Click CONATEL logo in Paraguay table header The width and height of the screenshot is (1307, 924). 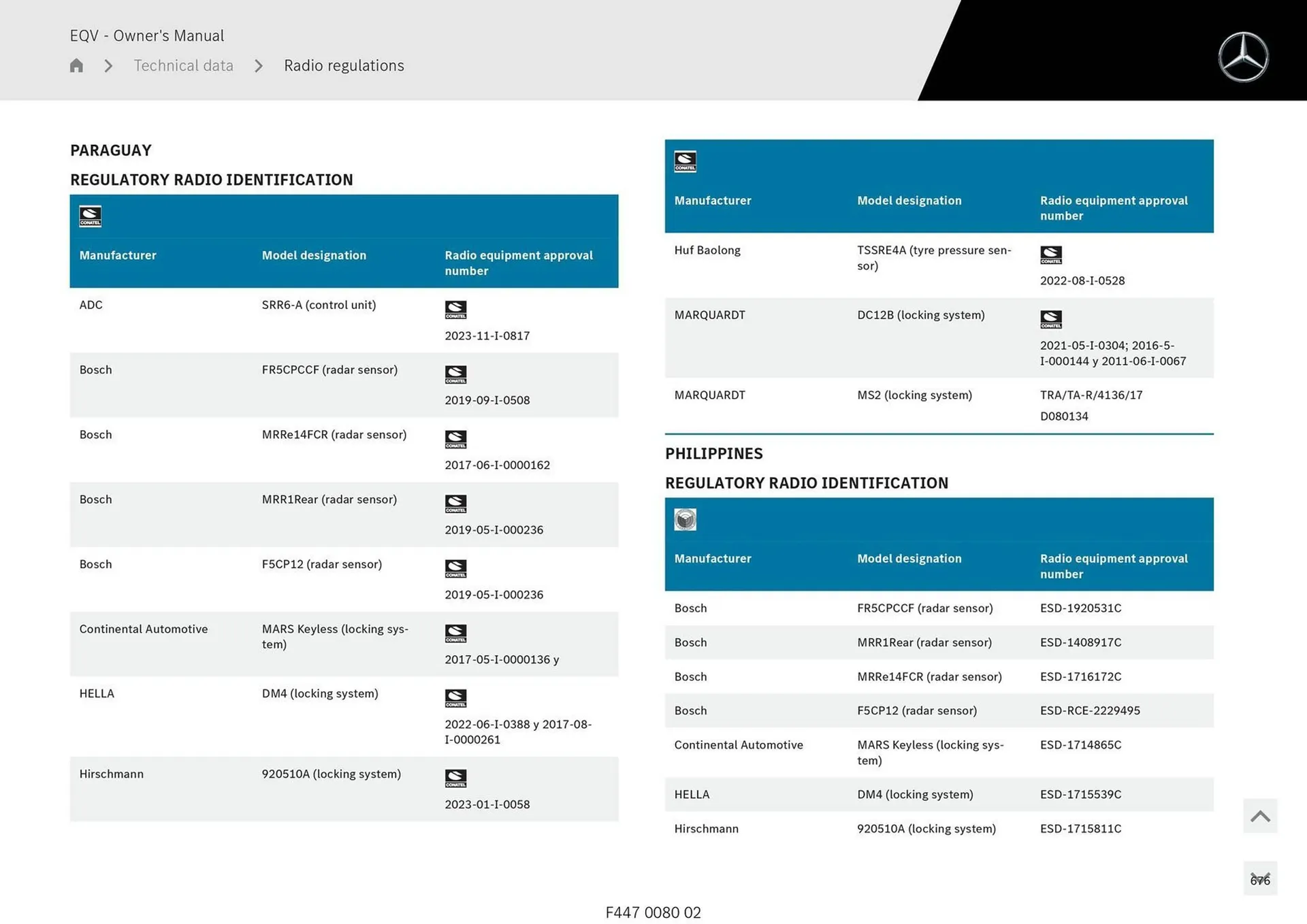pos(90,216)
